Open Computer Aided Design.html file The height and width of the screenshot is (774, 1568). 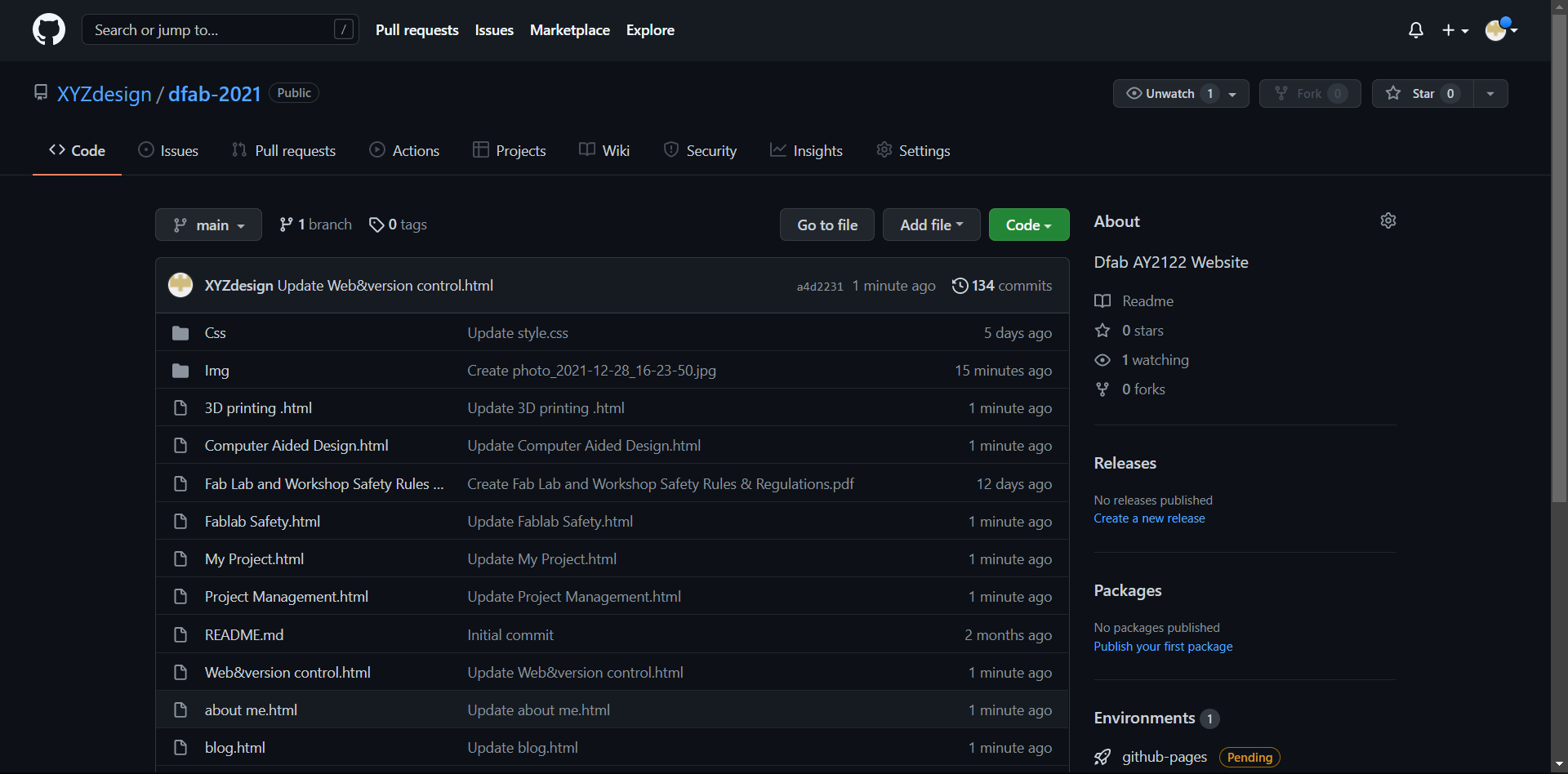[x=296, y=446]
